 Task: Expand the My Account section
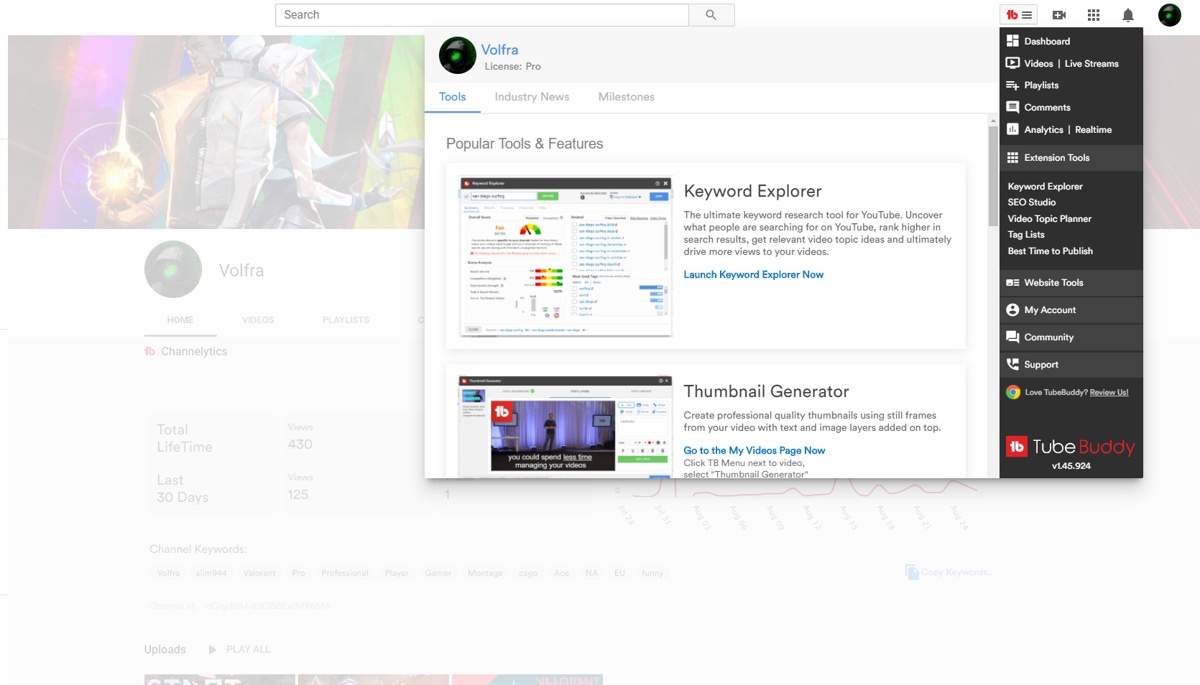1049,310
